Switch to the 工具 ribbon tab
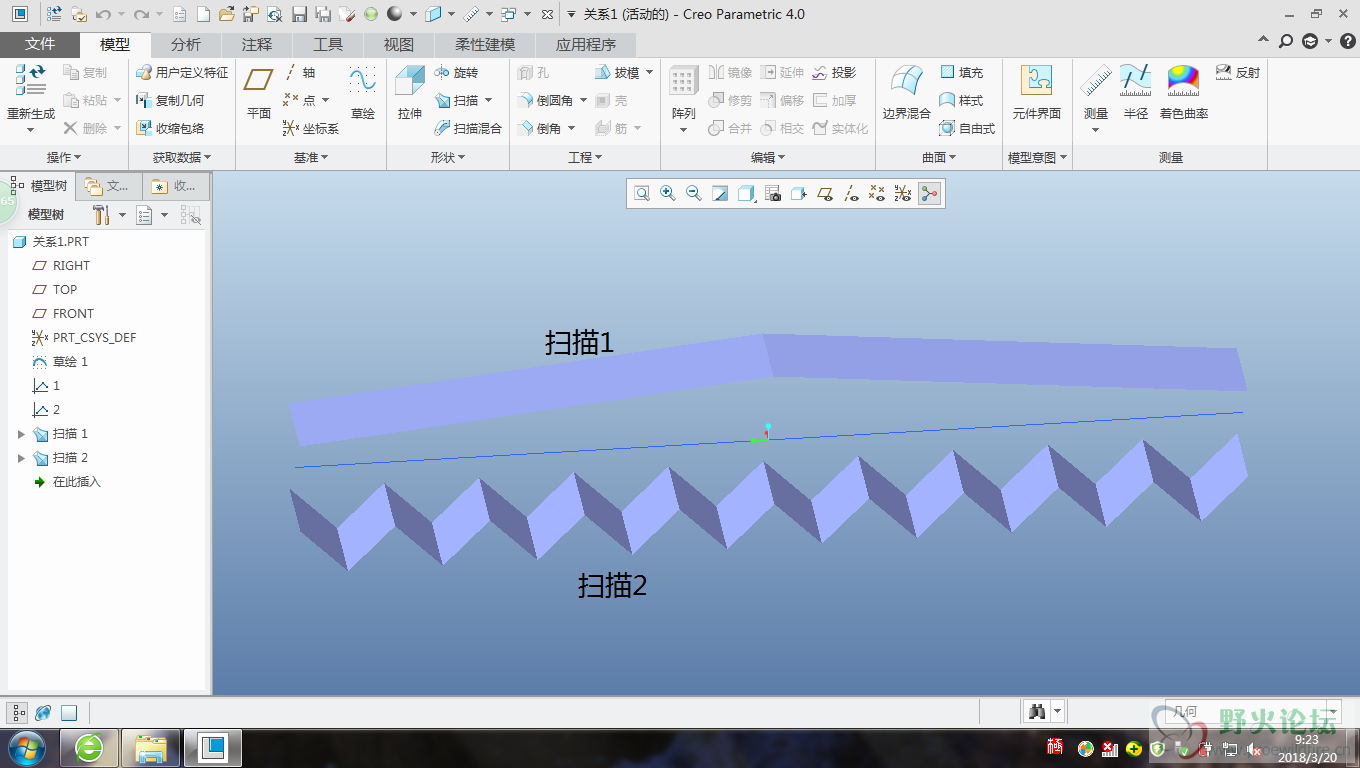 pos(328,45)
